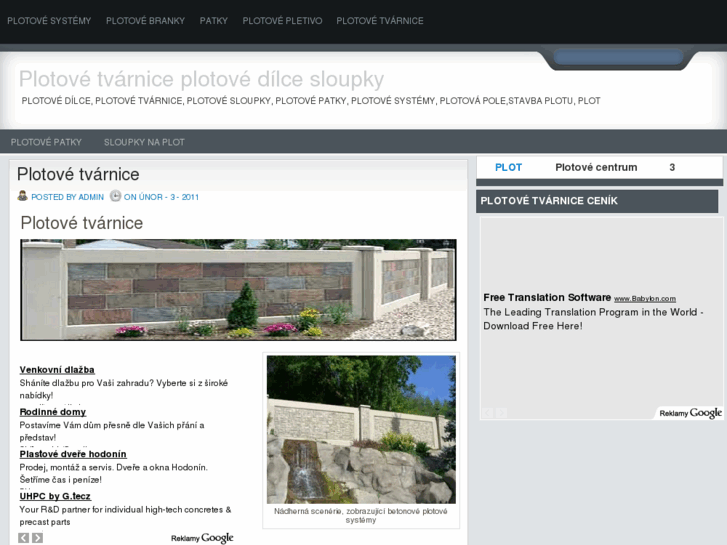Click the Plotové tvárnice article subheading
The image size is (727, 545).
(82, 223)
